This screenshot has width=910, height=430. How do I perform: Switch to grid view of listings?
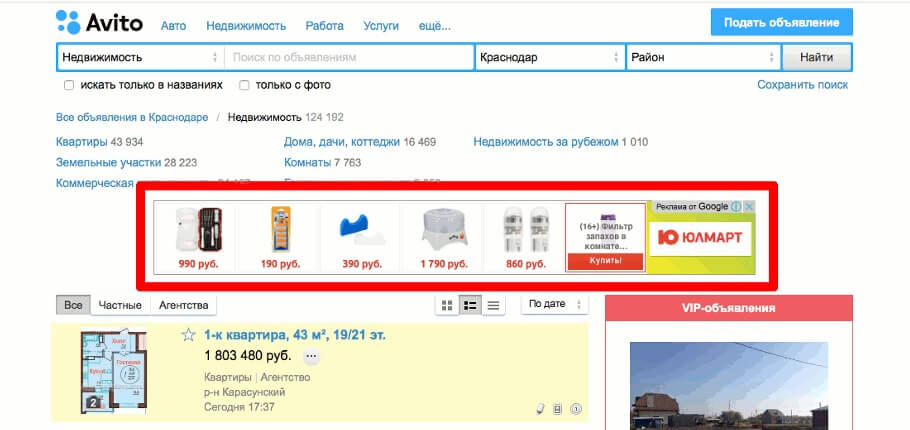447,305
